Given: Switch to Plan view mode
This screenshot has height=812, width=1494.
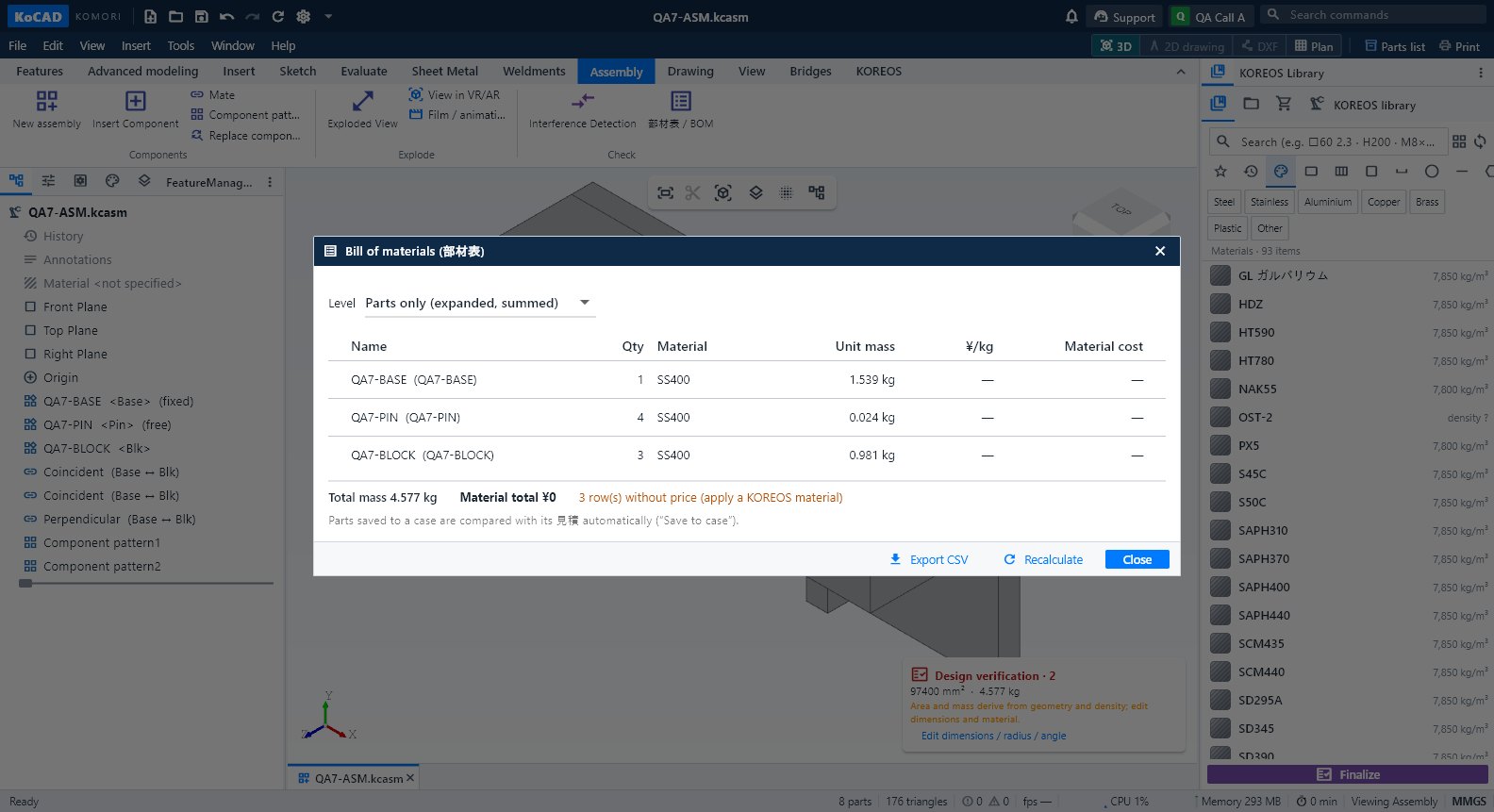Looking at the screenshot, I should click(x=1314, y=46).
